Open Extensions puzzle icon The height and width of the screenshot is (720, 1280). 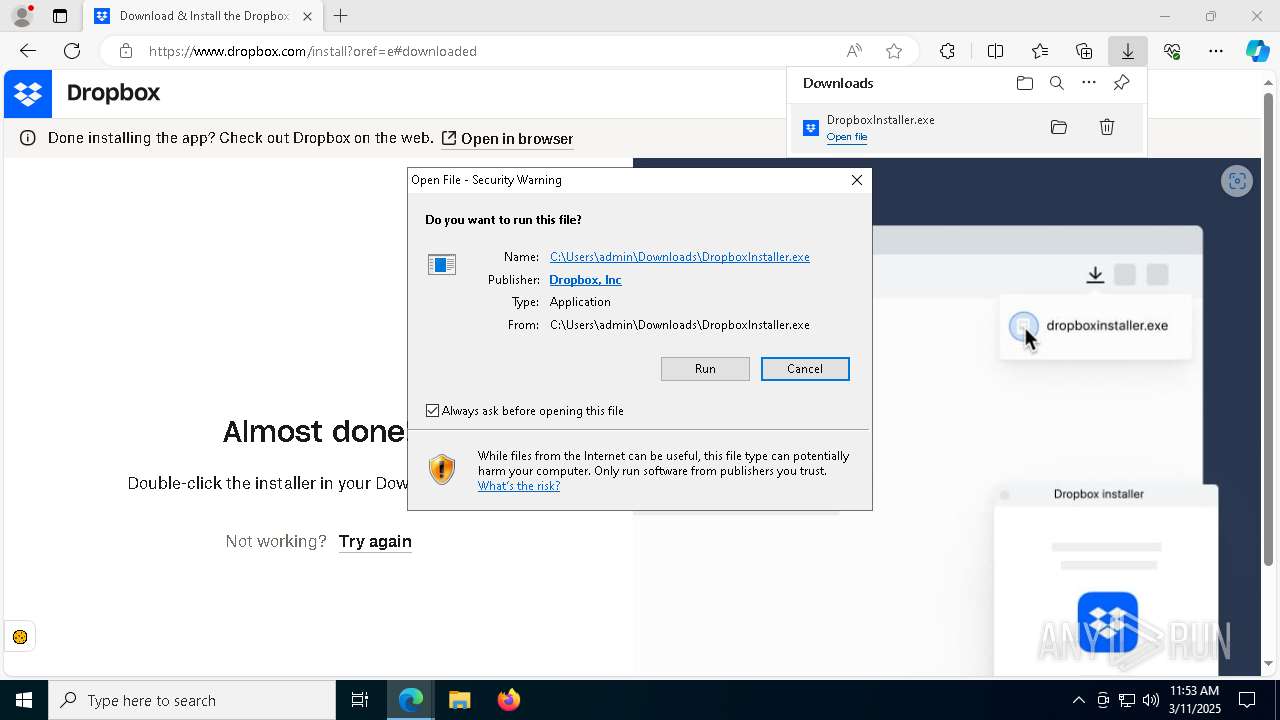point(947,51)
